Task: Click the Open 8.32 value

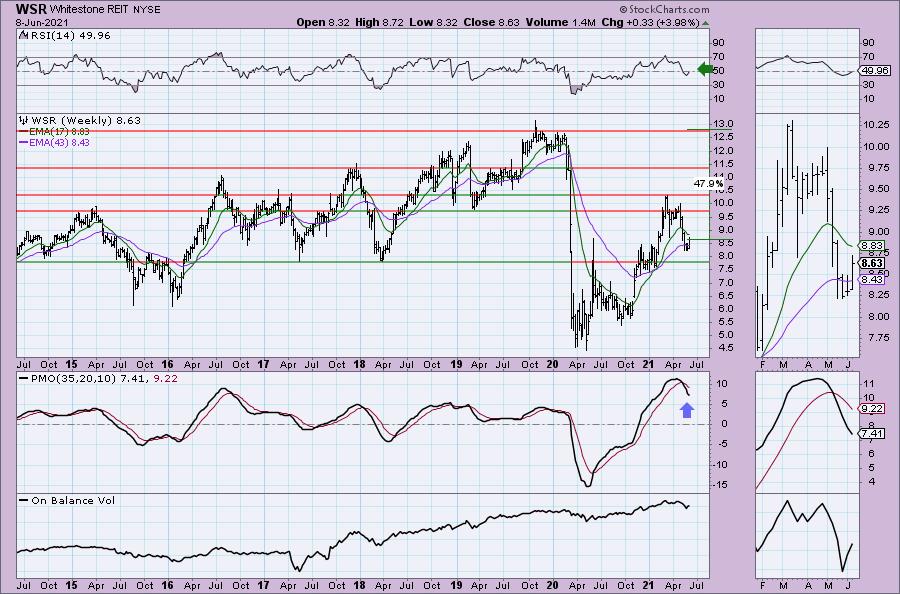Action: point(323,22)
